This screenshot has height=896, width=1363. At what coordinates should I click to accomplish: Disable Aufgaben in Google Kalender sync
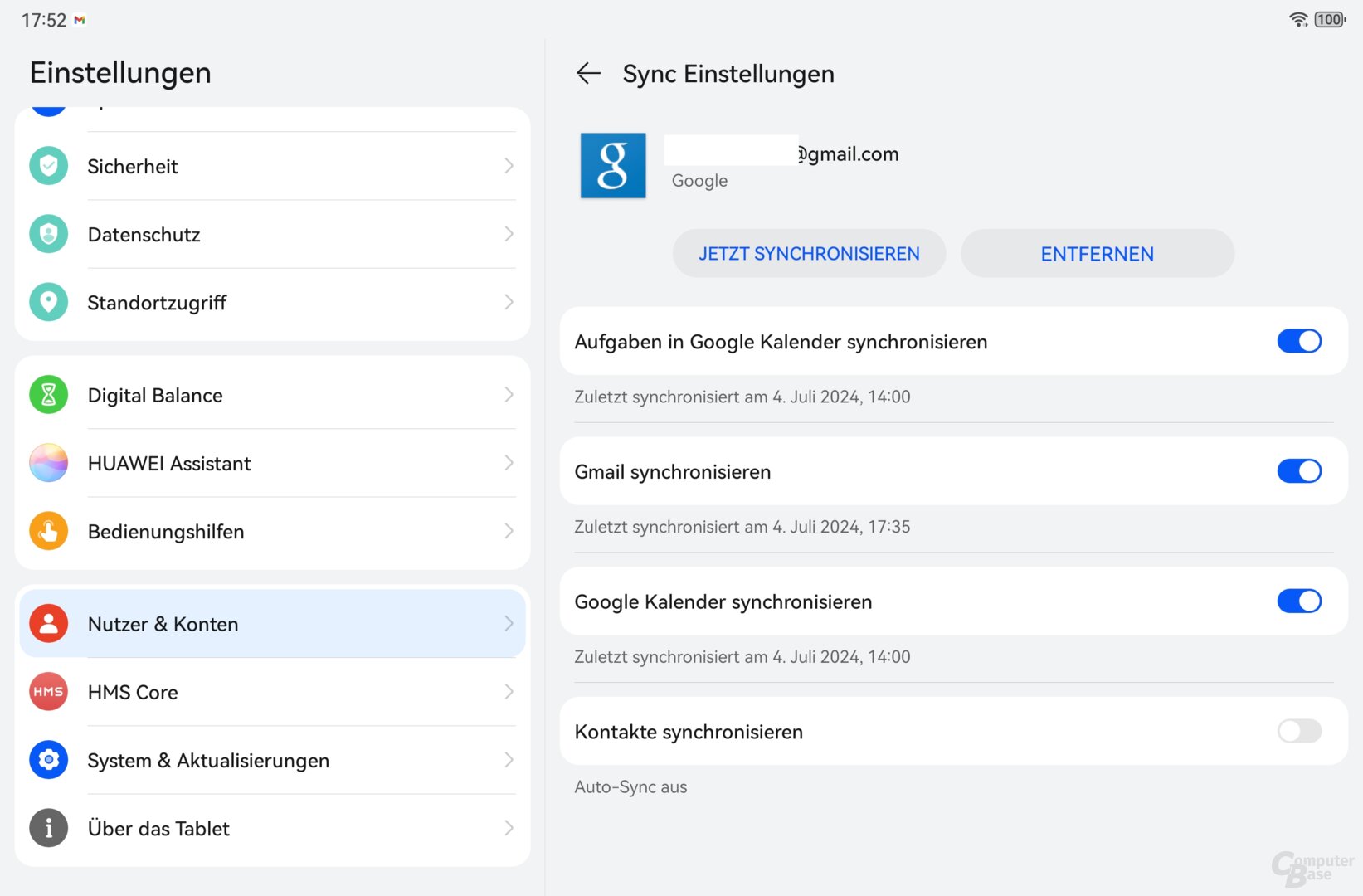click(x=1299, y=341)
